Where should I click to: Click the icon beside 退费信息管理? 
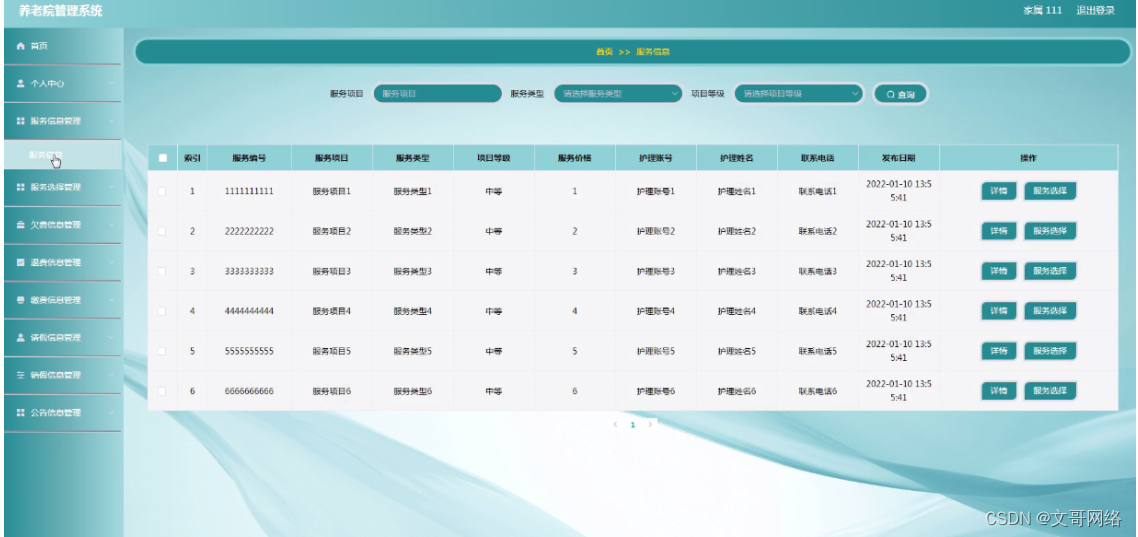(20, 263)
